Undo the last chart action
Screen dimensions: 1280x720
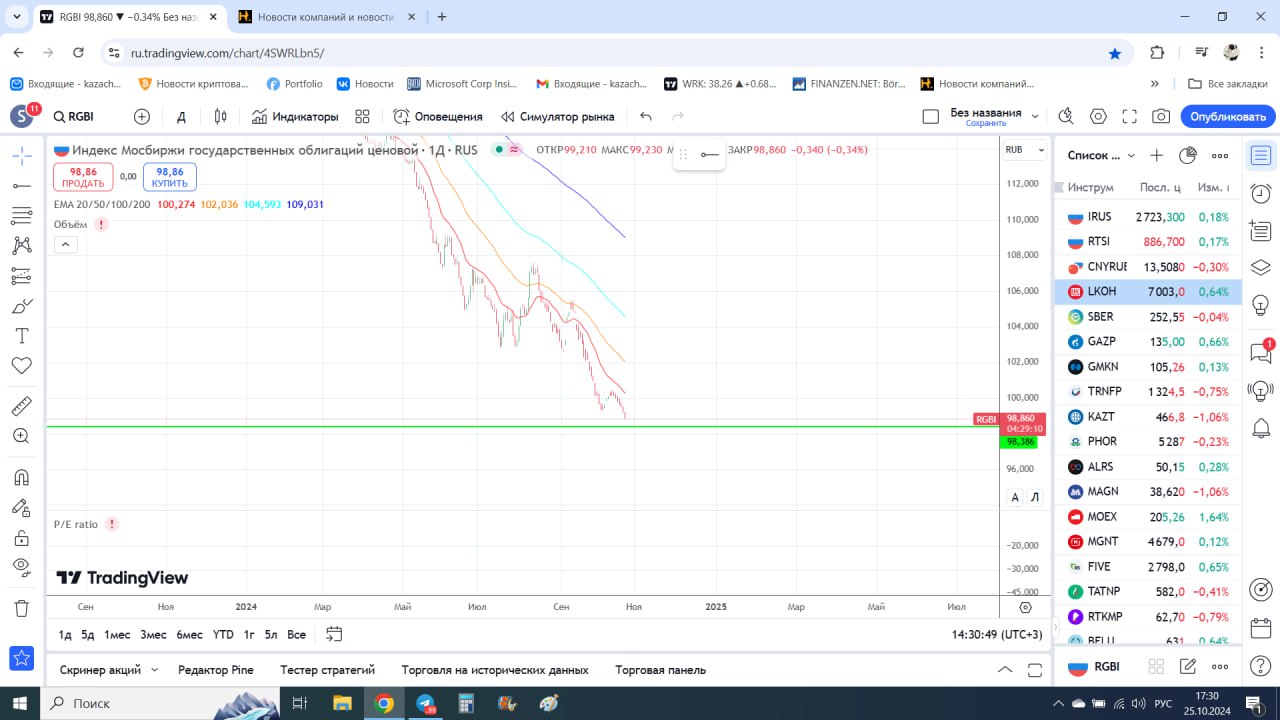[646, 116]
